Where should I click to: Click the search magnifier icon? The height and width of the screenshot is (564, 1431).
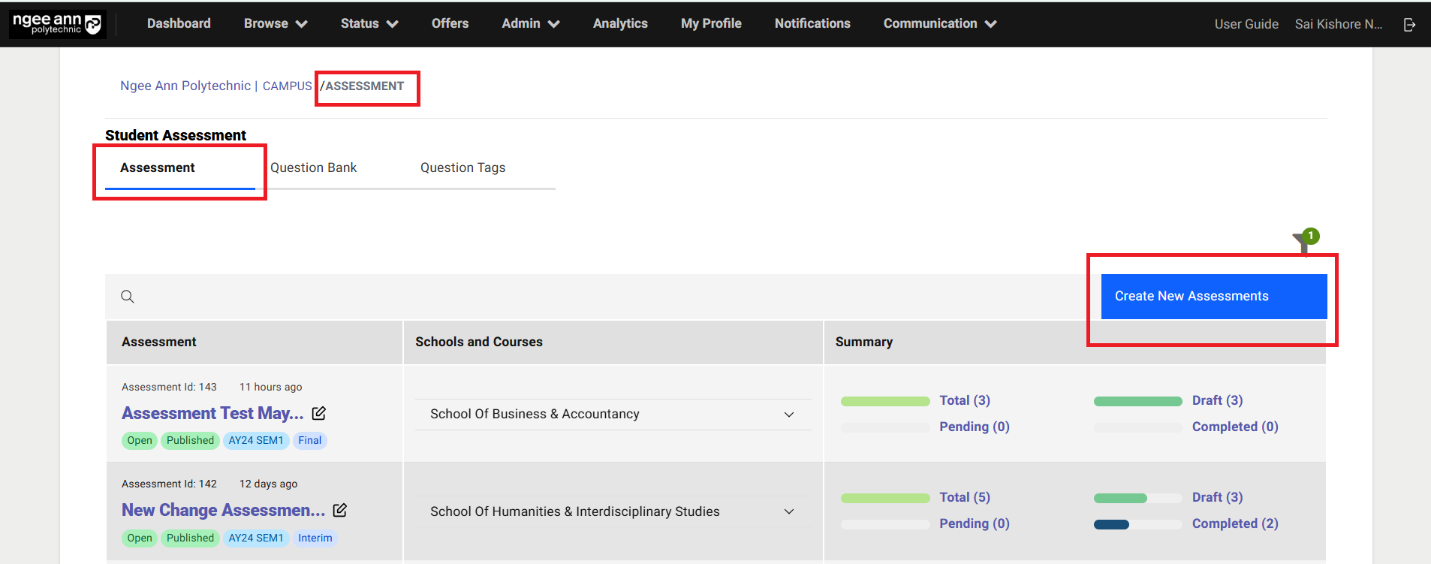pyautogui.click(x=128, y=297)
